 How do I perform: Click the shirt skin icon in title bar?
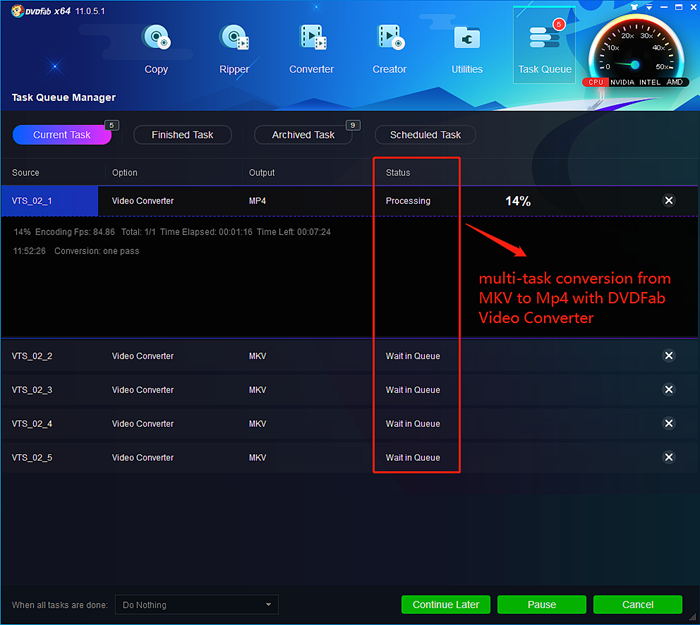pyautogui.click(x=634, y=7)
